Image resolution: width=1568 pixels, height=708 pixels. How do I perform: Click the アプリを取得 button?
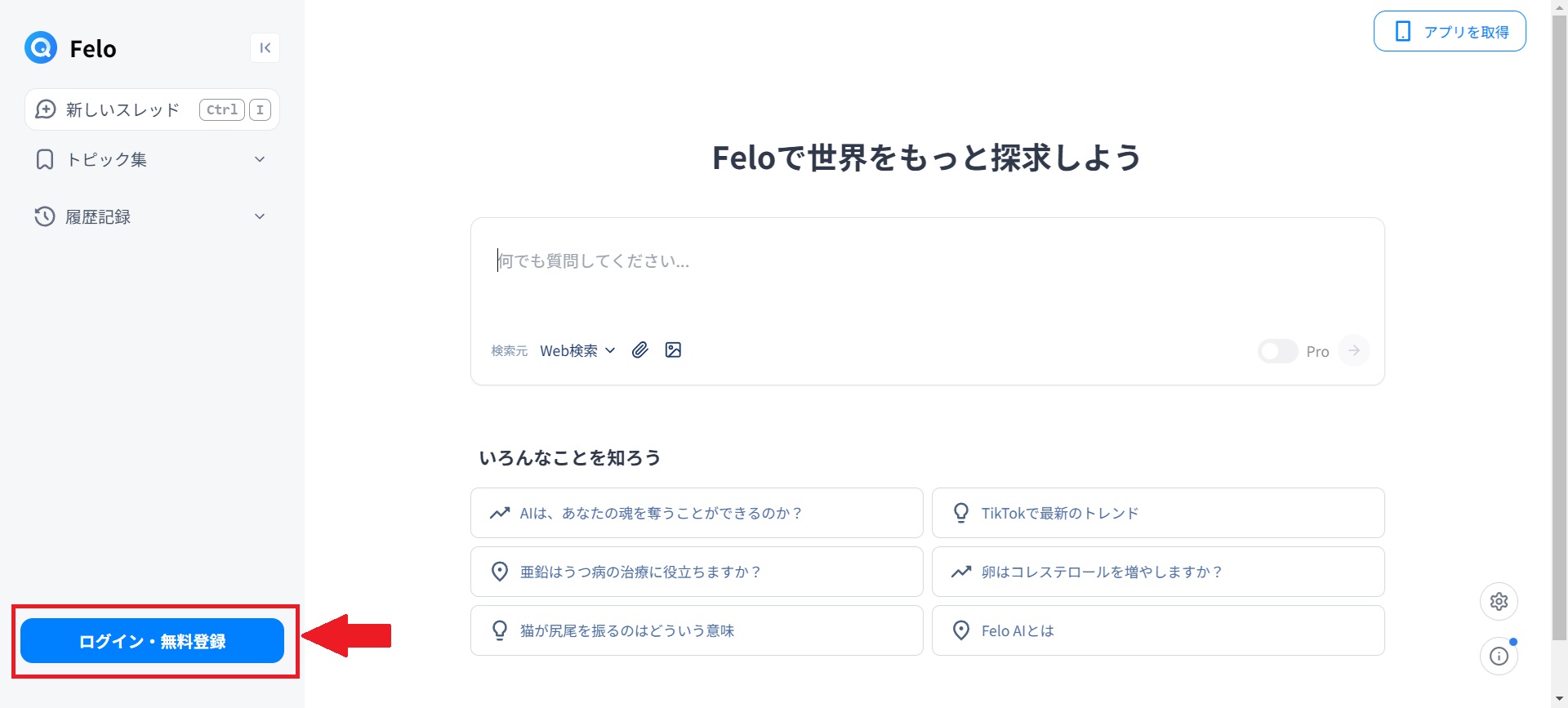(1450, 30)
